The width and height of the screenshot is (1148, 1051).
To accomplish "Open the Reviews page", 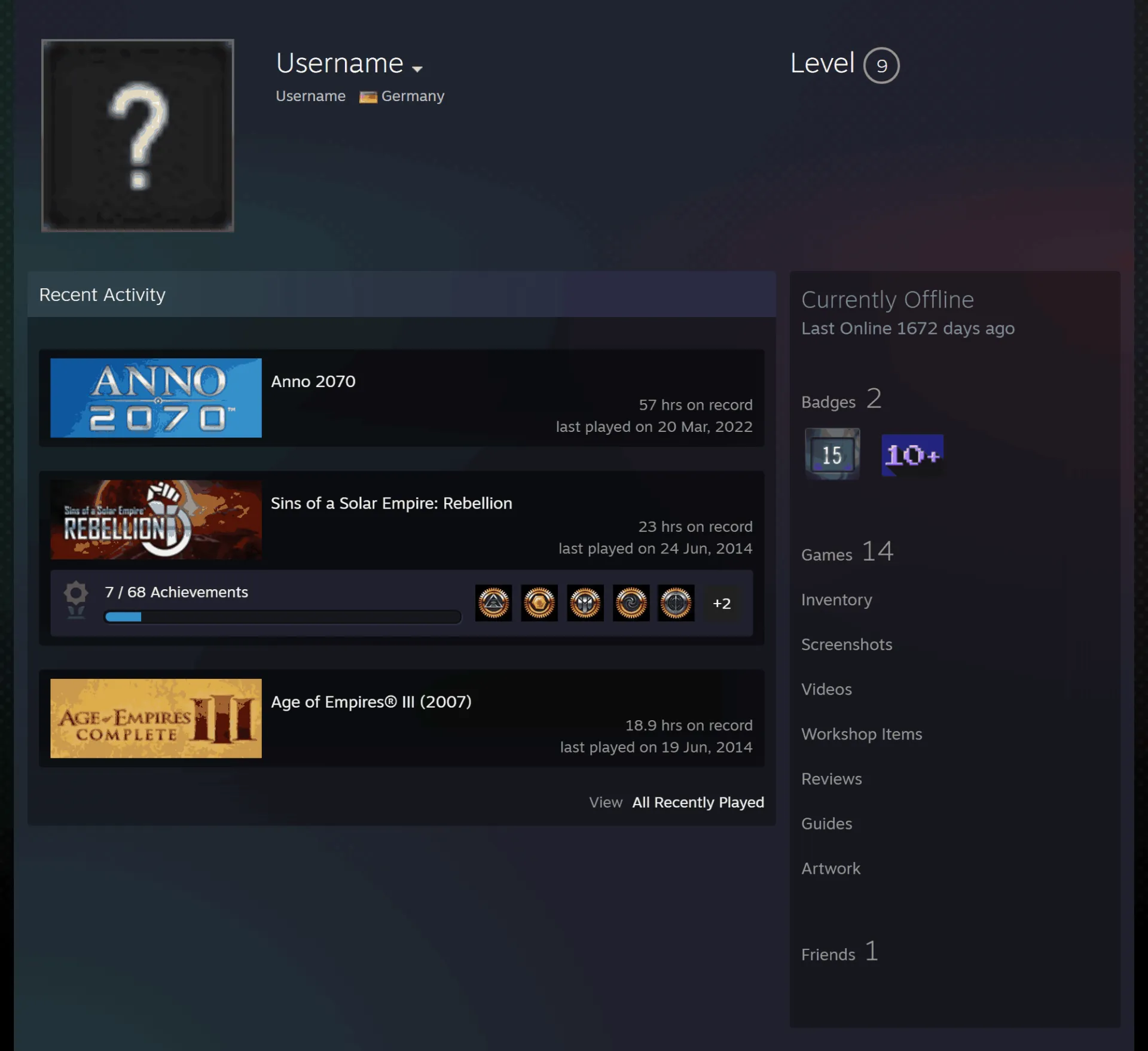I will click(x=832, y=779).
